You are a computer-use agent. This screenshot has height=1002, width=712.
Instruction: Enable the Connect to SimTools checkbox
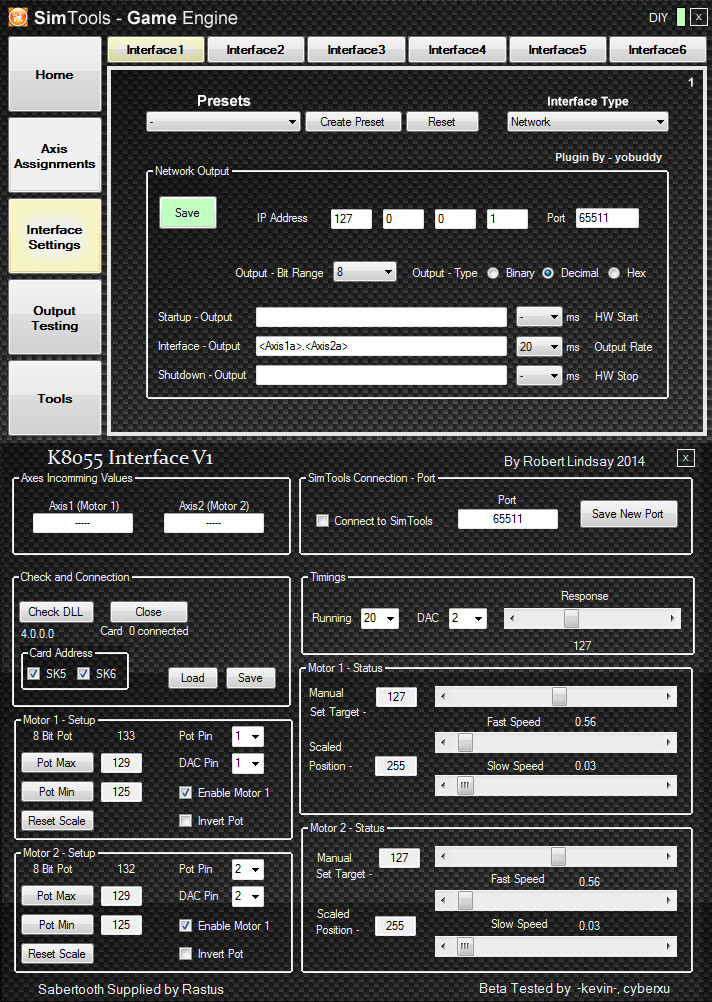(322, 521)
